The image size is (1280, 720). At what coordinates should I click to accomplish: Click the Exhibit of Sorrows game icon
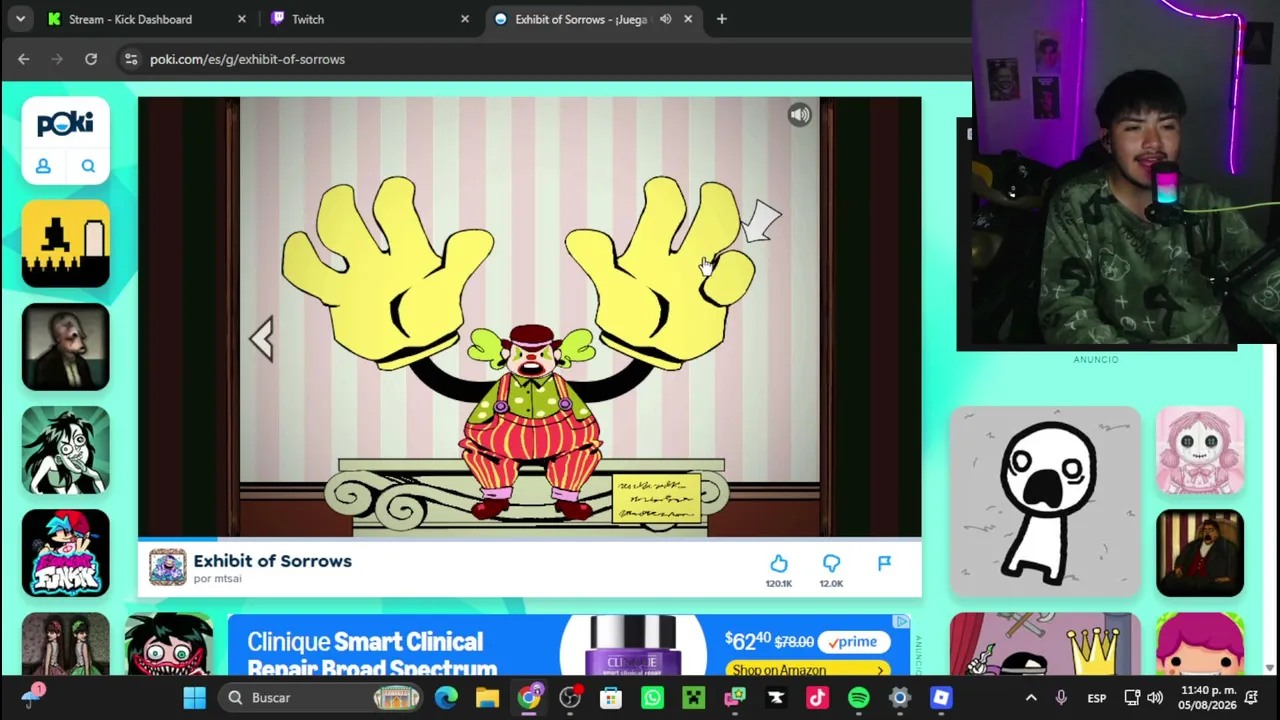coord(168,567)
